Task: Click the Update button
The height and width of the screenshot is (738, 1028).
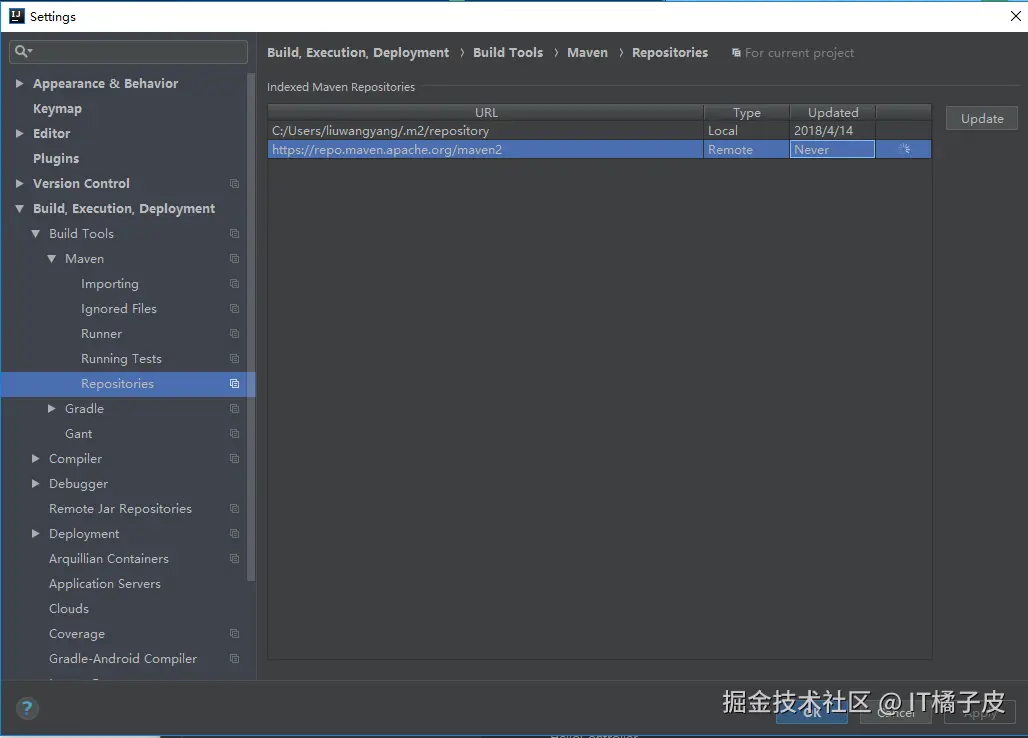Action: tap(982, 119)
